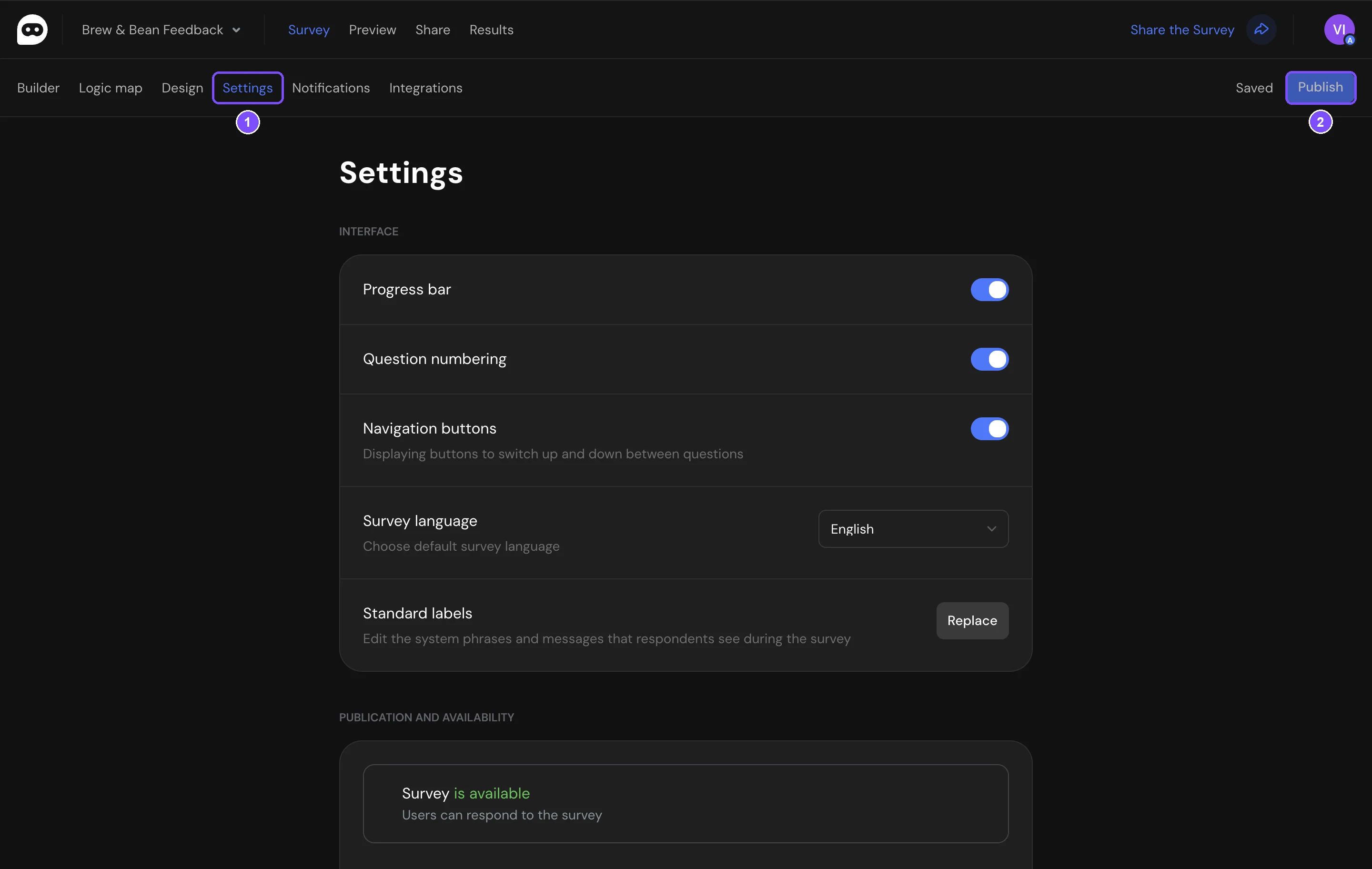Click the Settings page heading

pyautogui.click(x=401, y=172)
